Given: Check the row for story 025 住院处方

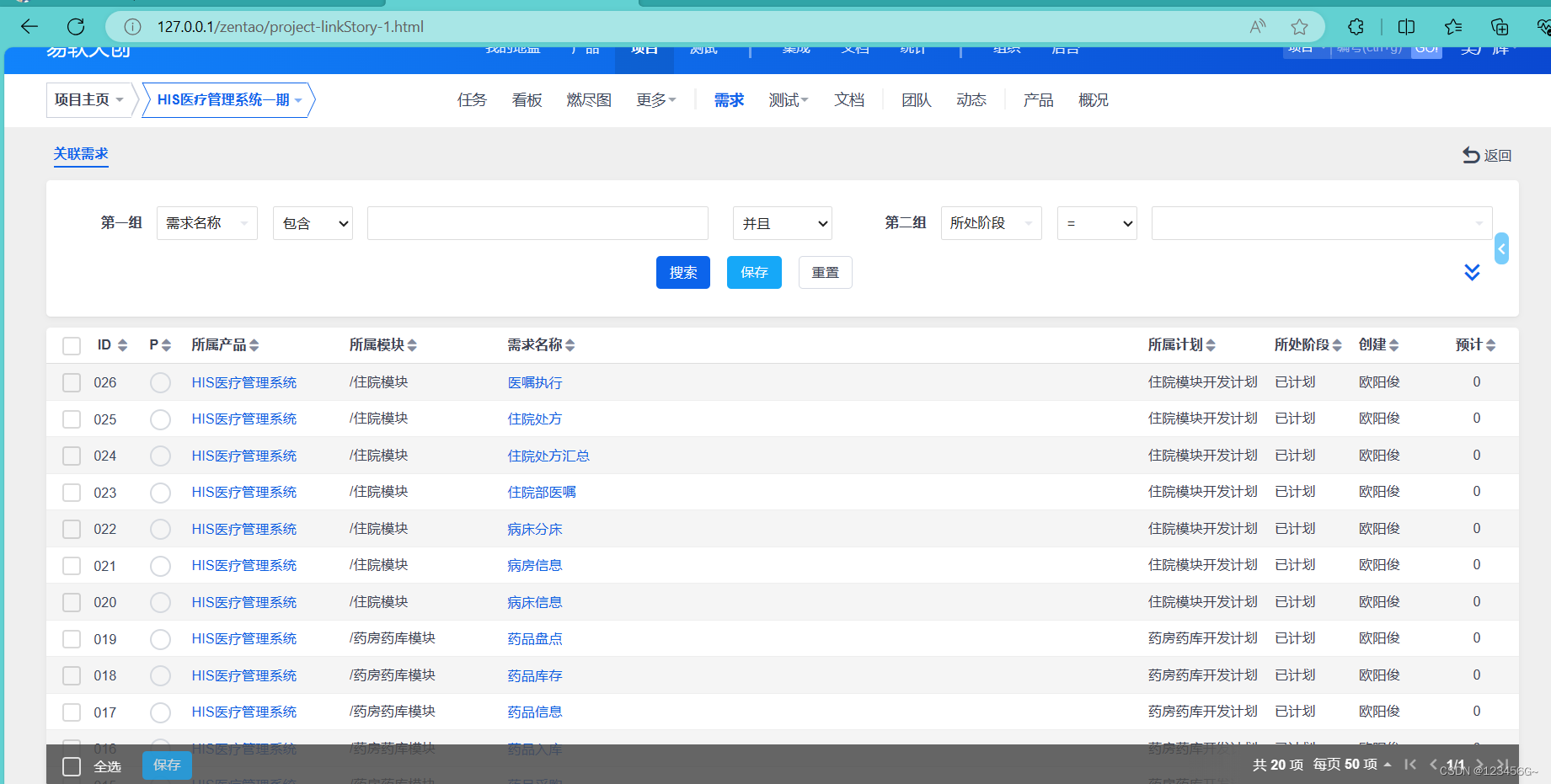Looking at the screenshot, I should (72, 419).
